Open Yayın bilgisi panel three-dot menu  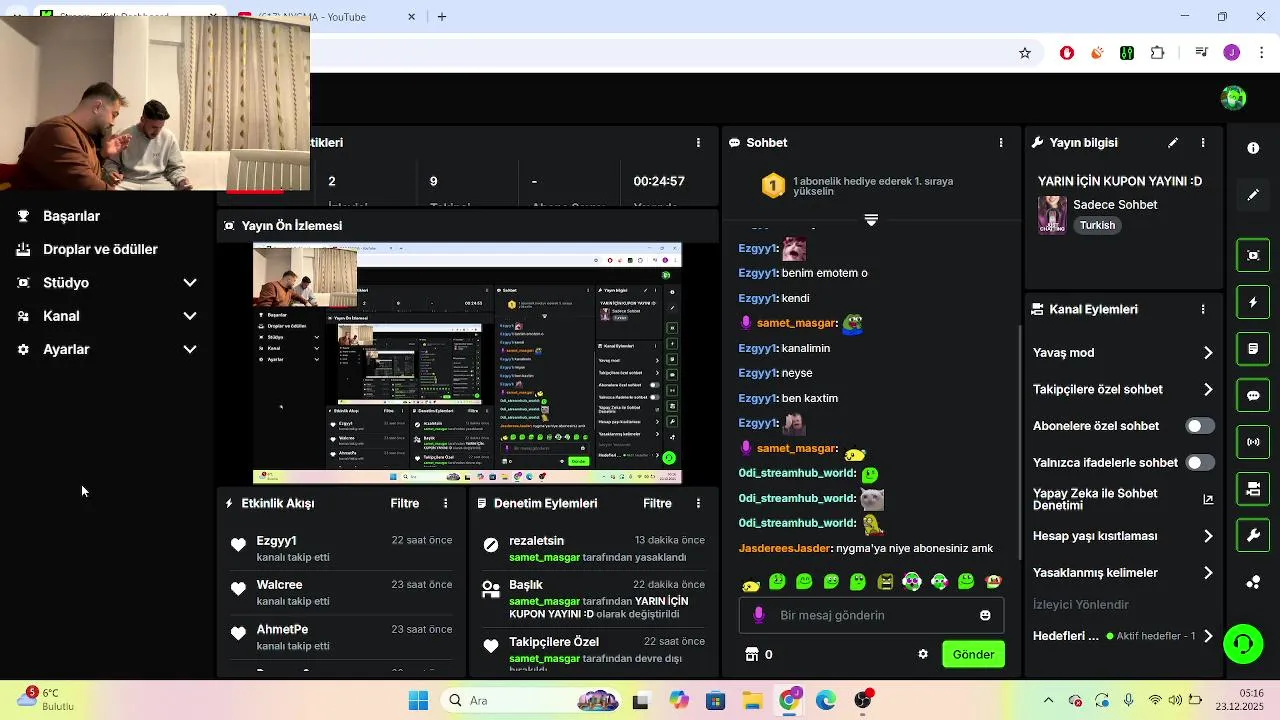pos(1203,143)
